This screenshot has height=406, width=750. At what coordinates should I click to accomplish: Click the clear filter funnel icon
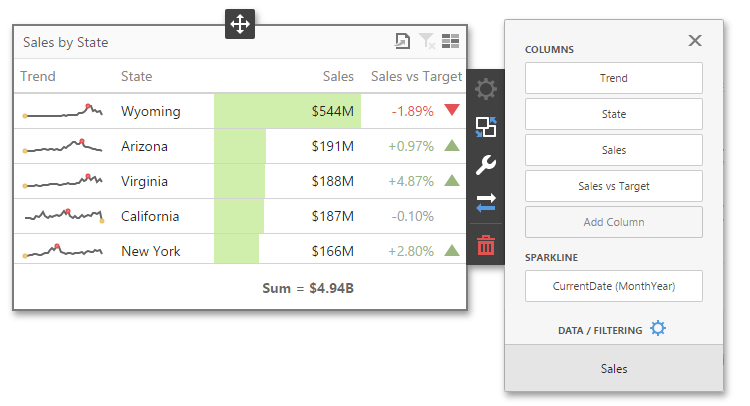[x=427, y=41]
